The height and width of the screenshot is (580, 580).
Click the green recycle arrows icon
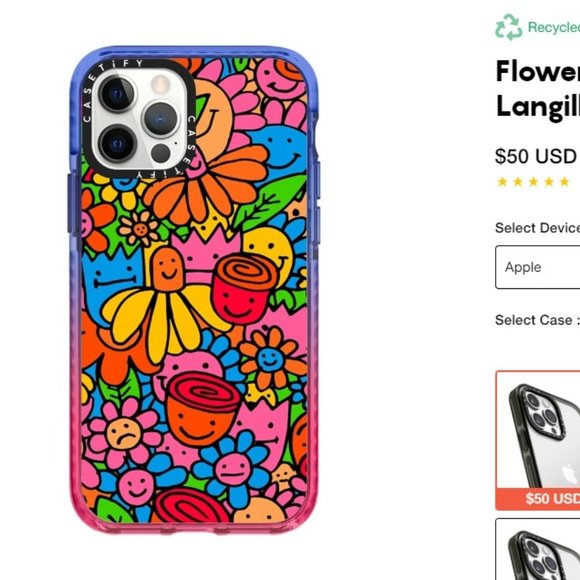click(x=509, y=27)
